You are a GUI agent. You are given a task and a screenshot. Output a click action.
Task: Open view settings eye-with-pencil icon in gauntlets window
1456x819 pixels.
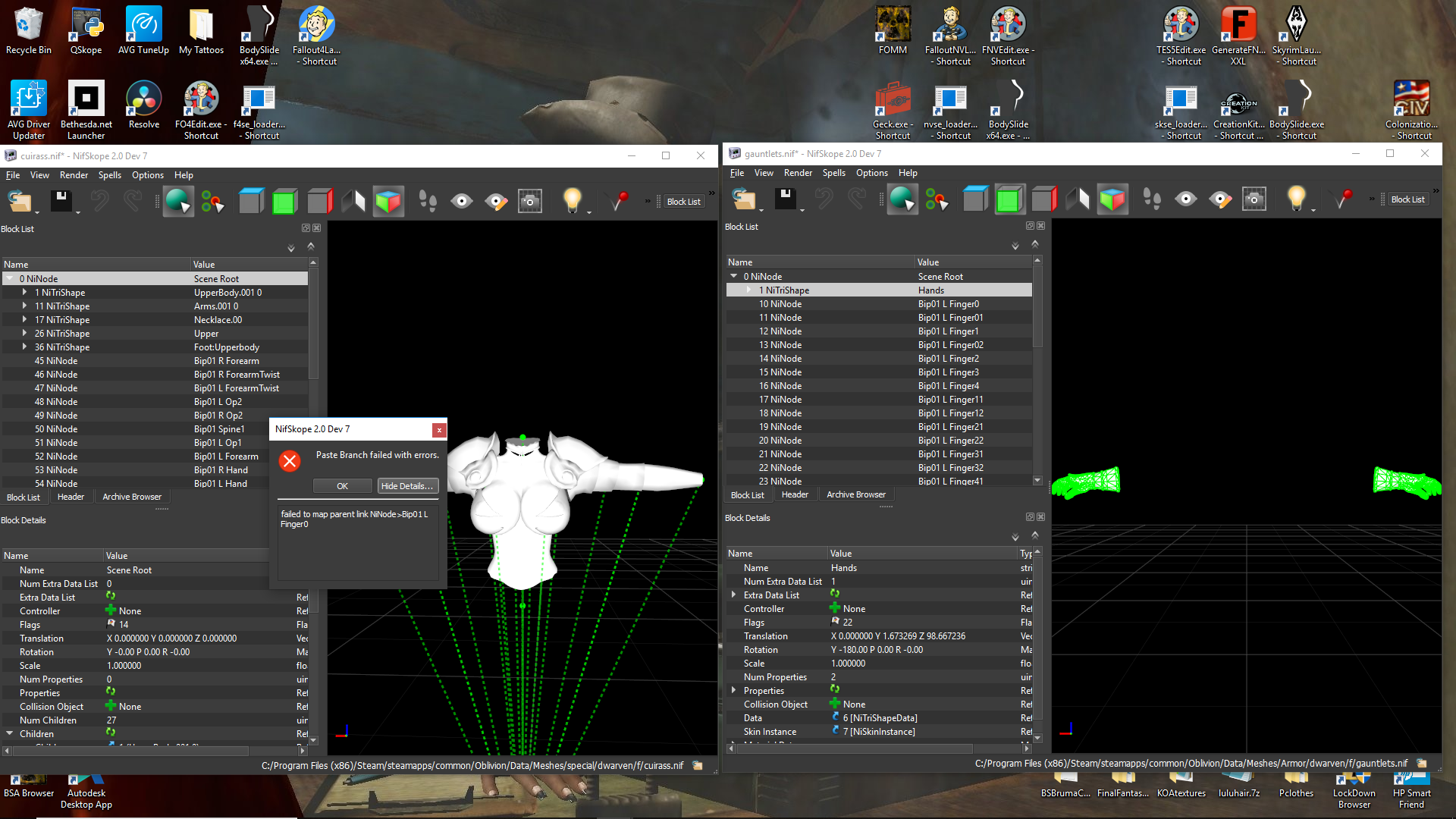[x=1220, y=199]
